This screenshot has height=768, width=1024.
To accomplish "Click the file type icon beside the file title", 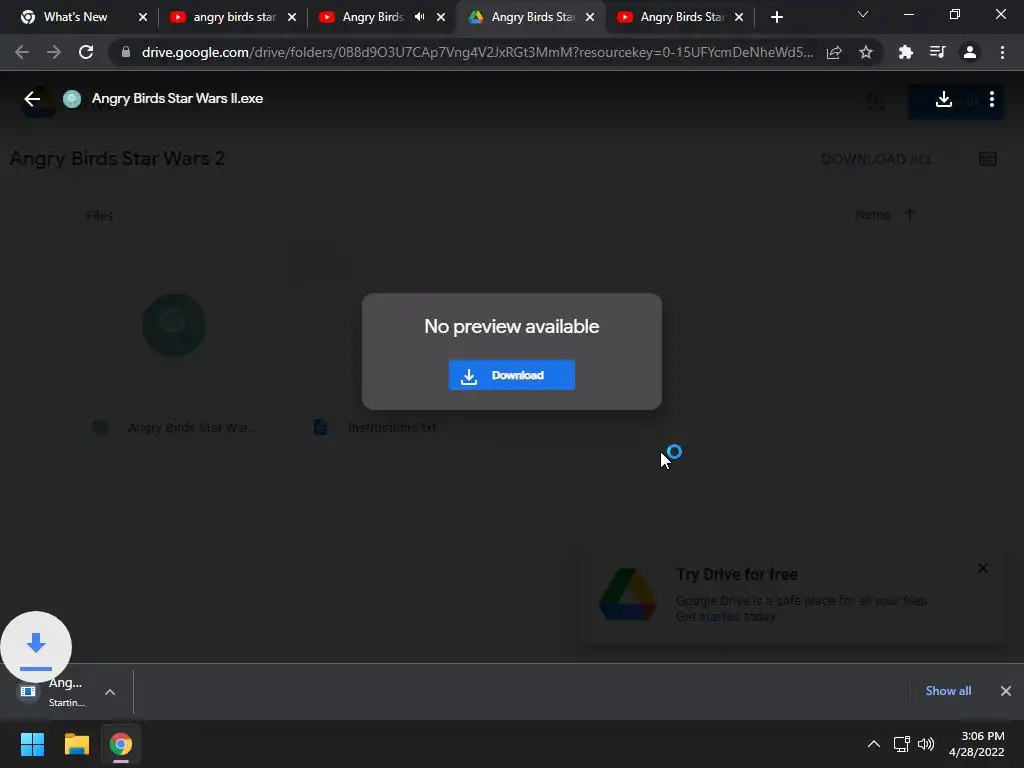I will (72, 99).
